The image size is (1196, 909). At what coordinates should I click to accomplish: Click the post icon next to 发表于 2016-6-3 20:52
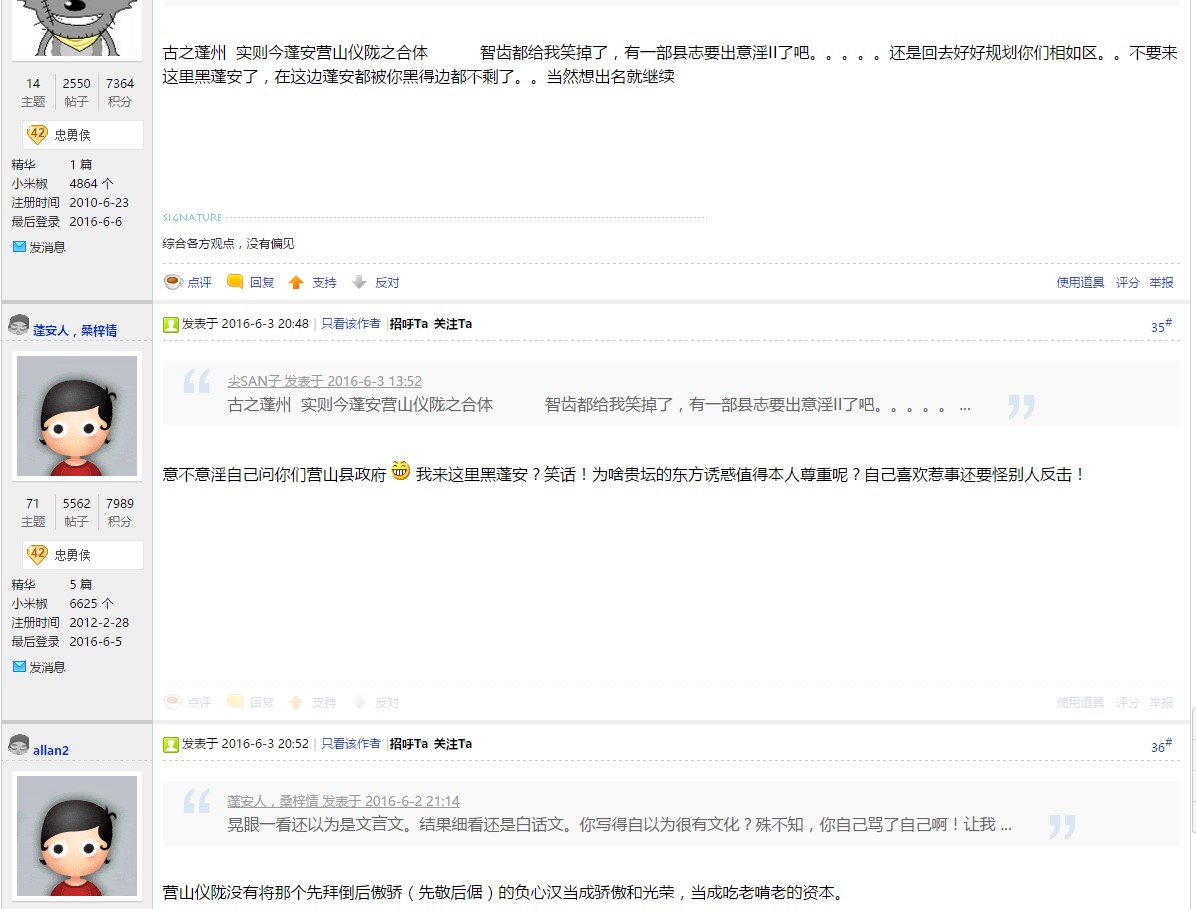[x=171, y=744]
